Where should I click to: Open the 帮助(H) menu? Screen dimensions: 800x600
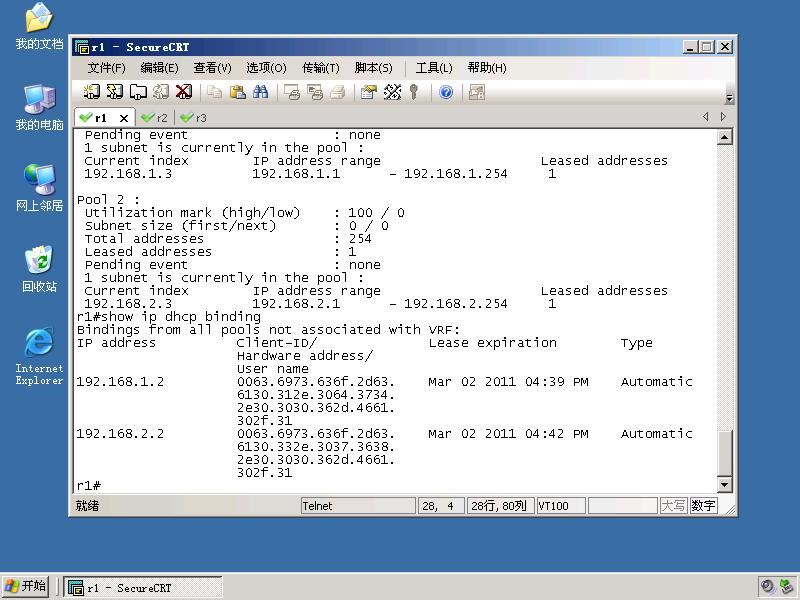tap(487, 68)
